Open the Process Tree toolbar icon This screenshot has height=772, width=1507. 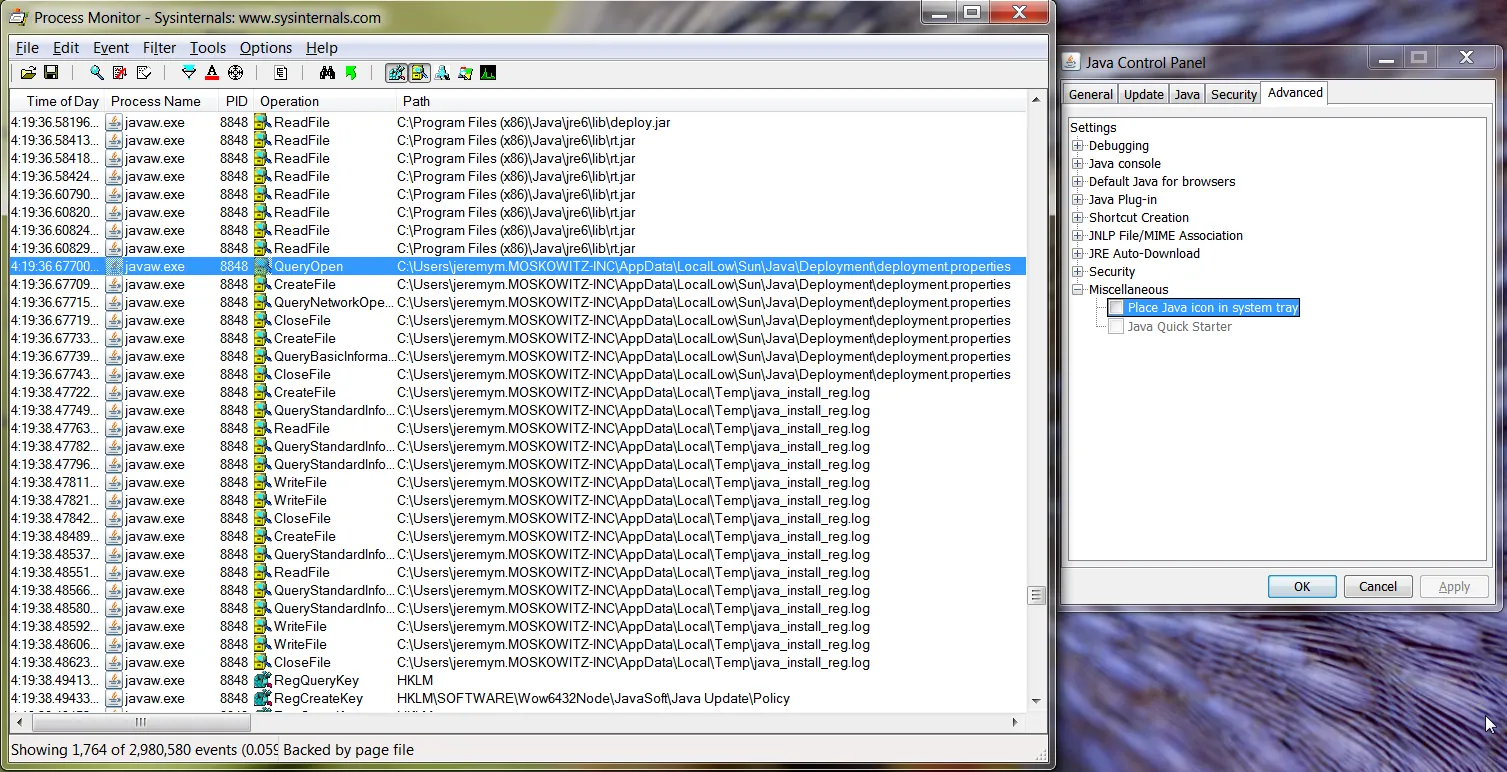pyautogui.click(x=281, y=73)
